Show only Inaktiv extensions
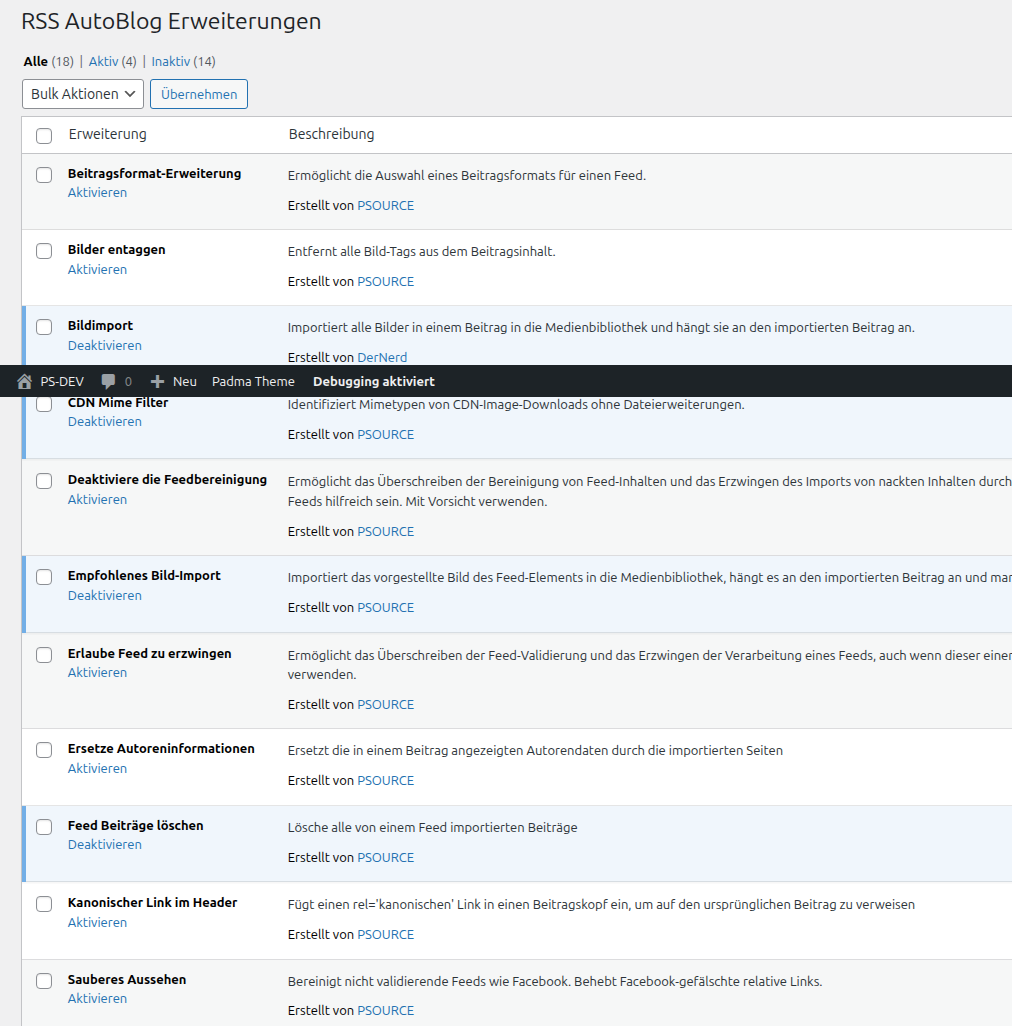This screenshot has height=1026, width=1012. tap(171, 61)
